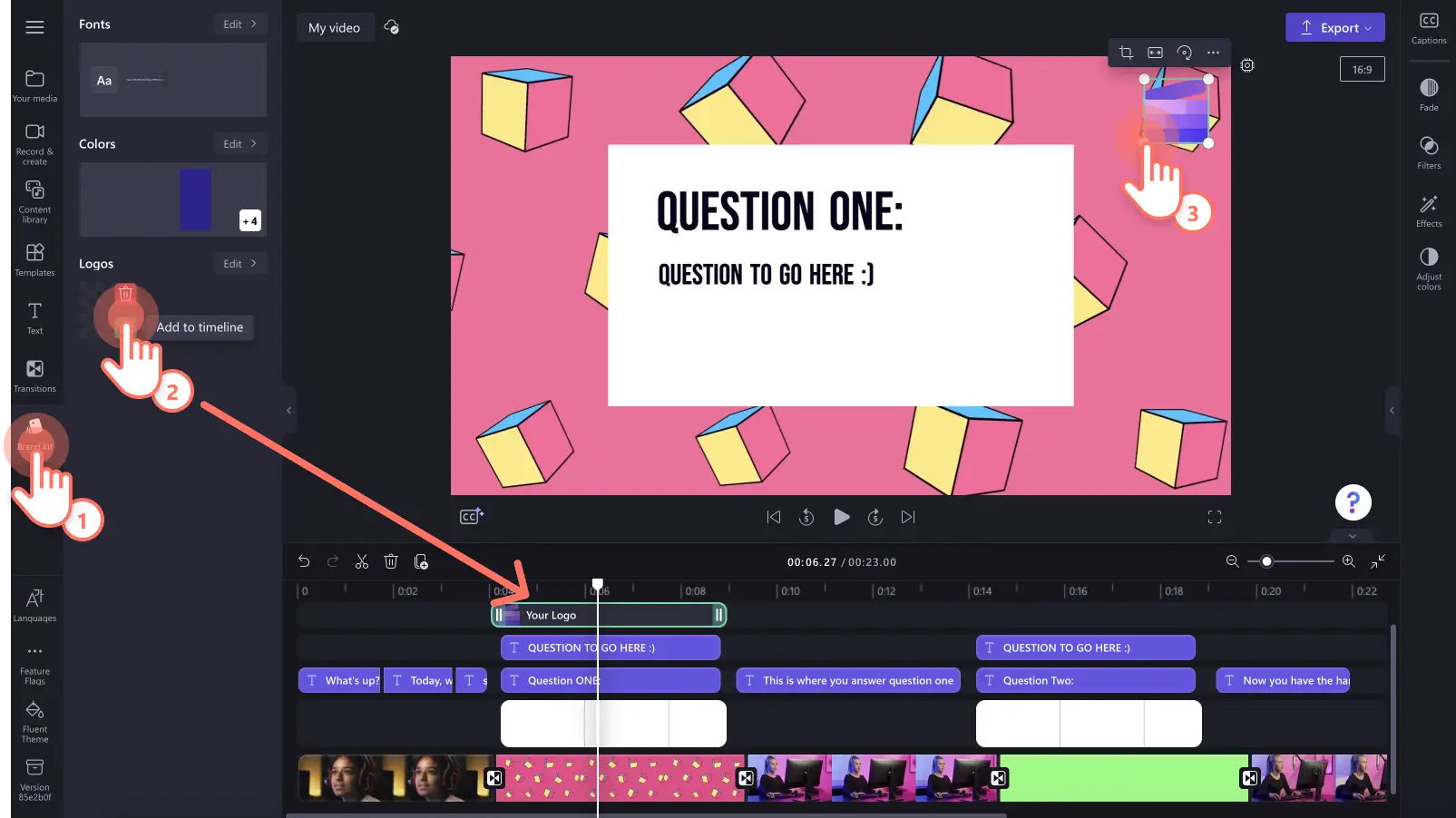1456x818 pixels.
Task: Collapse the right properties panel
Action: point(1392,410)
